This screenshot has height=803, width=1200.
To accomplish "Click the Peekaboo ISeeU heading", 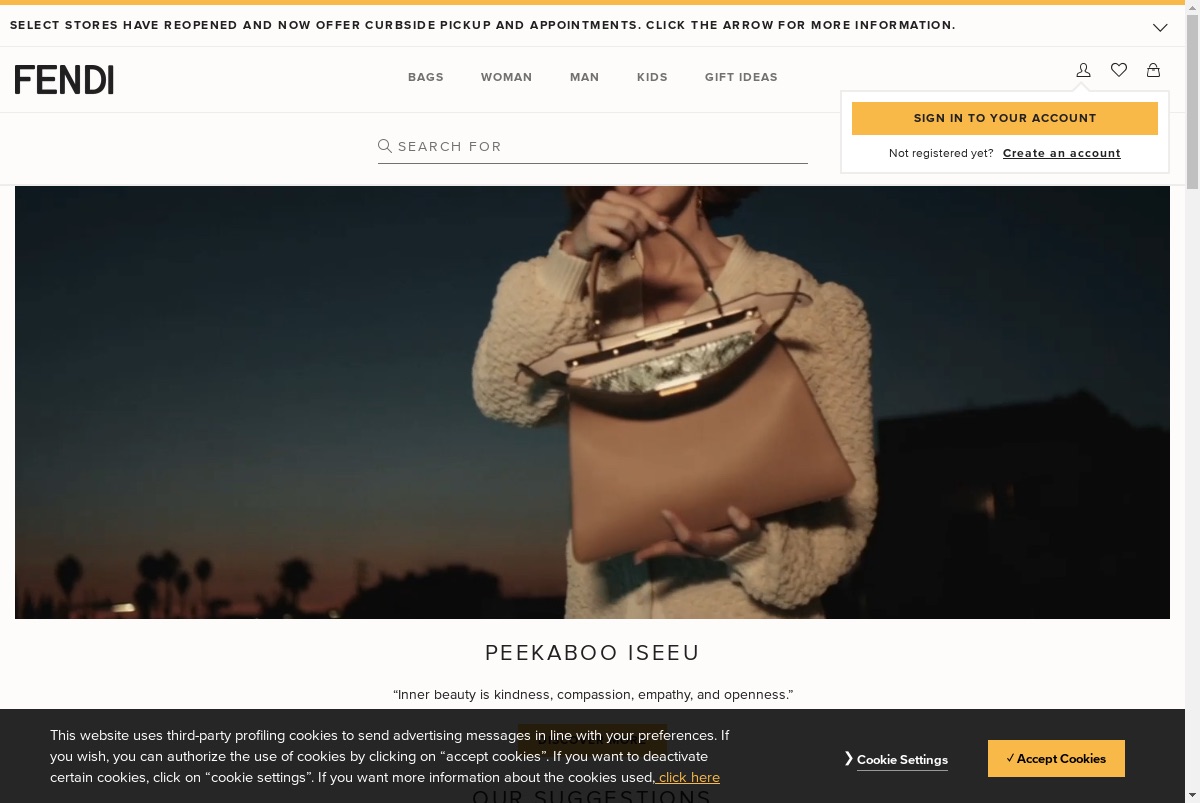I will click(592, 653).
